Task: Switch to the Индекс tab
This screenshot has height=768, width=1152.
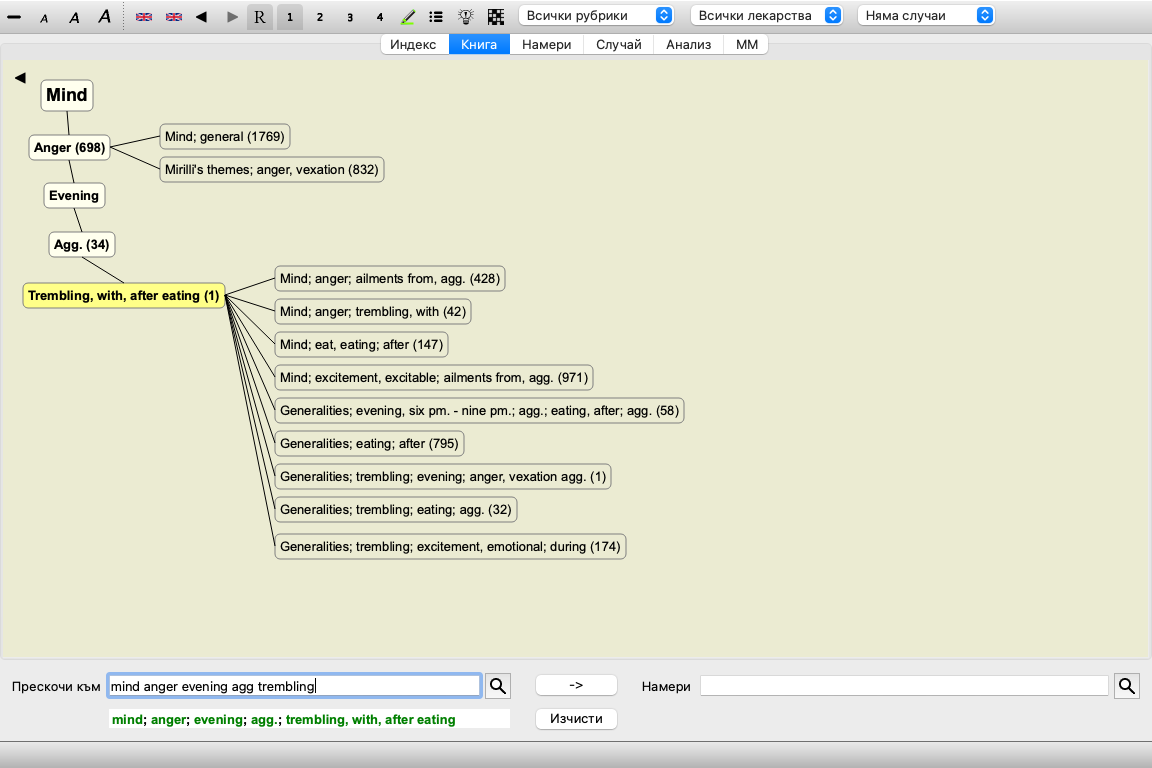Action: [414, 45]
